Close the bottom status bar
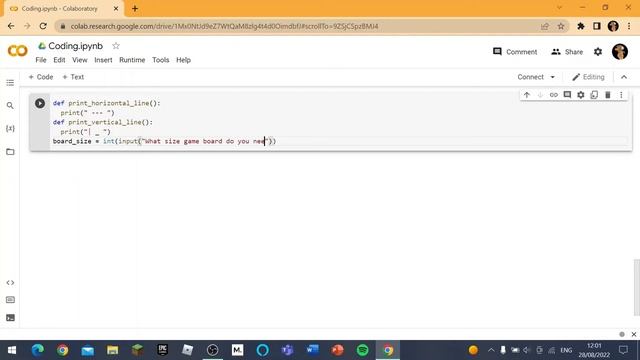This screenshot has width=640, height=360. click(633, 334)
